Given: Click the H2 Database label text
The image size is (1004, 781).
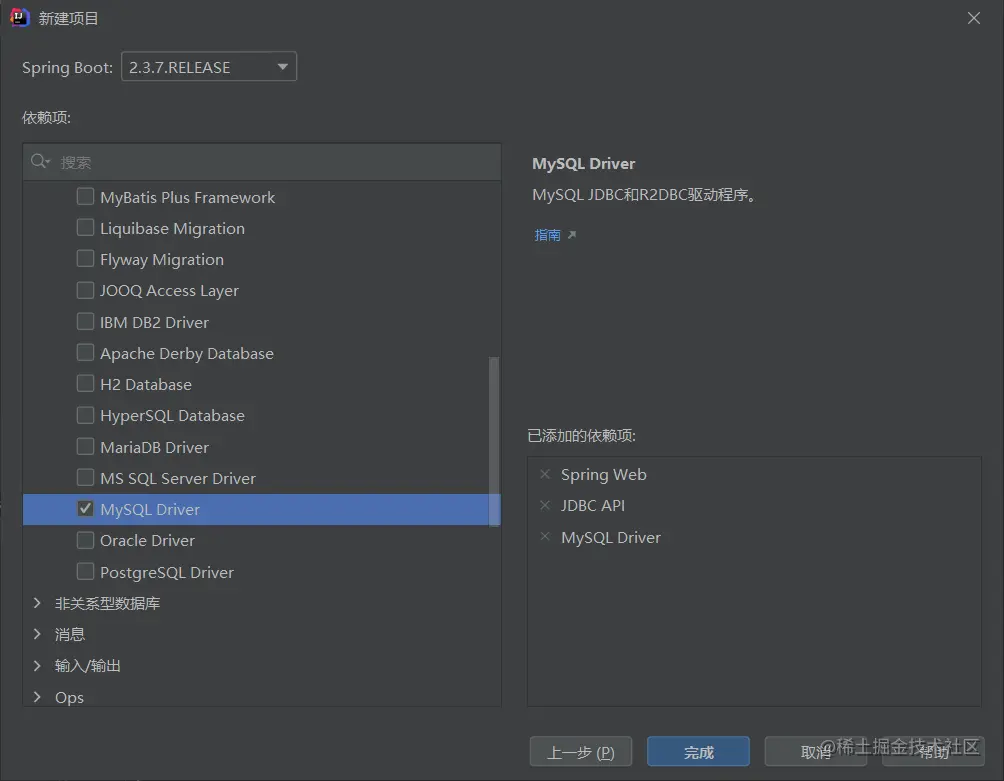Looking at the screenshot, I should tap(146, 385).
